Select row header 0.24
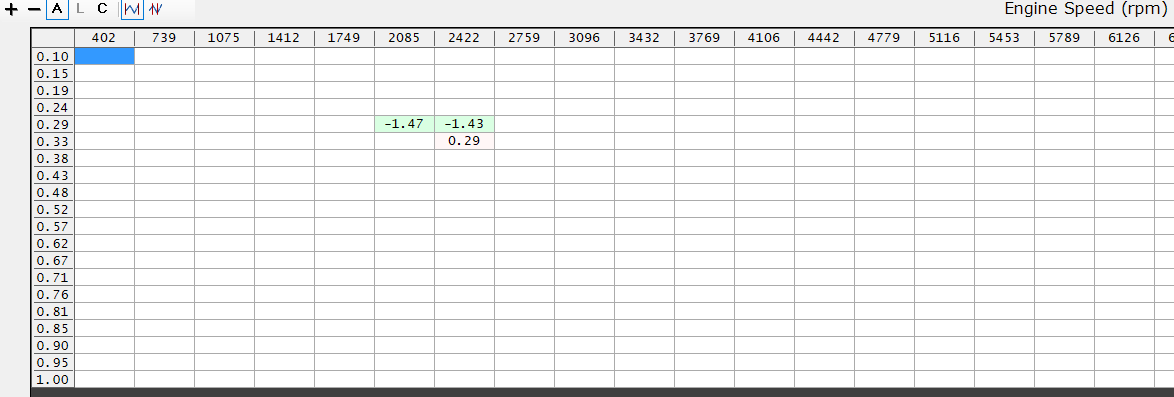1174x397 pixels. [53, 107]
